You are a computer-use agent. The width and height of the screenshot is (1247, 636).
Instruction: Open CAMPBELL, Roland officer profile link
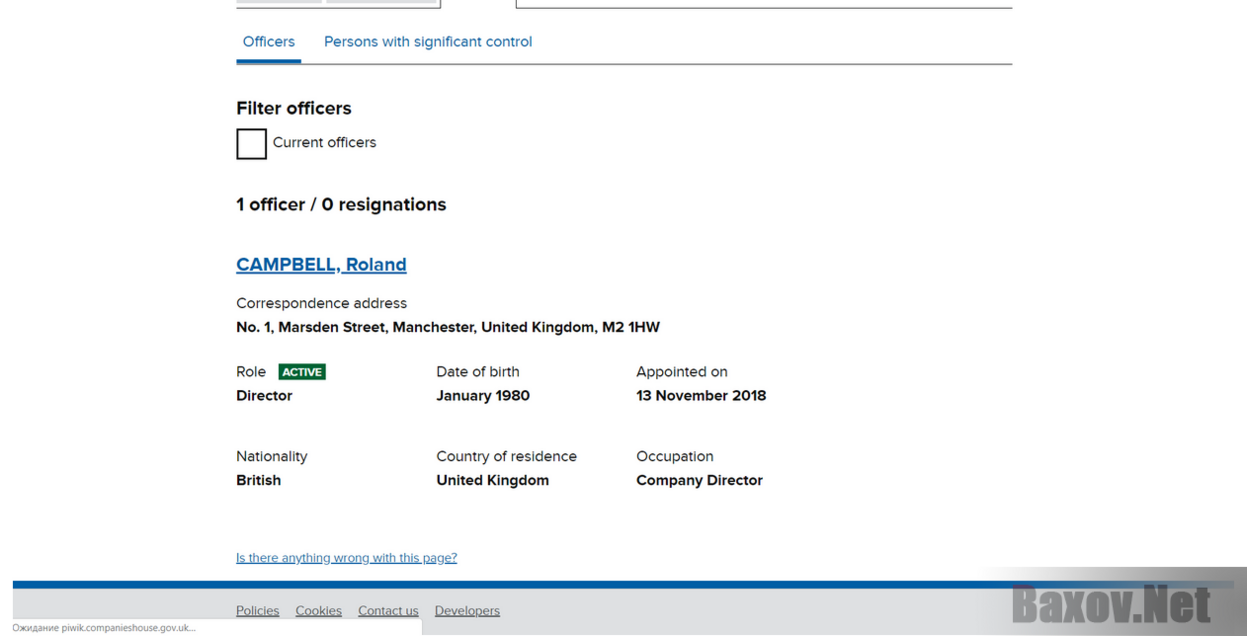click(321, 265)
